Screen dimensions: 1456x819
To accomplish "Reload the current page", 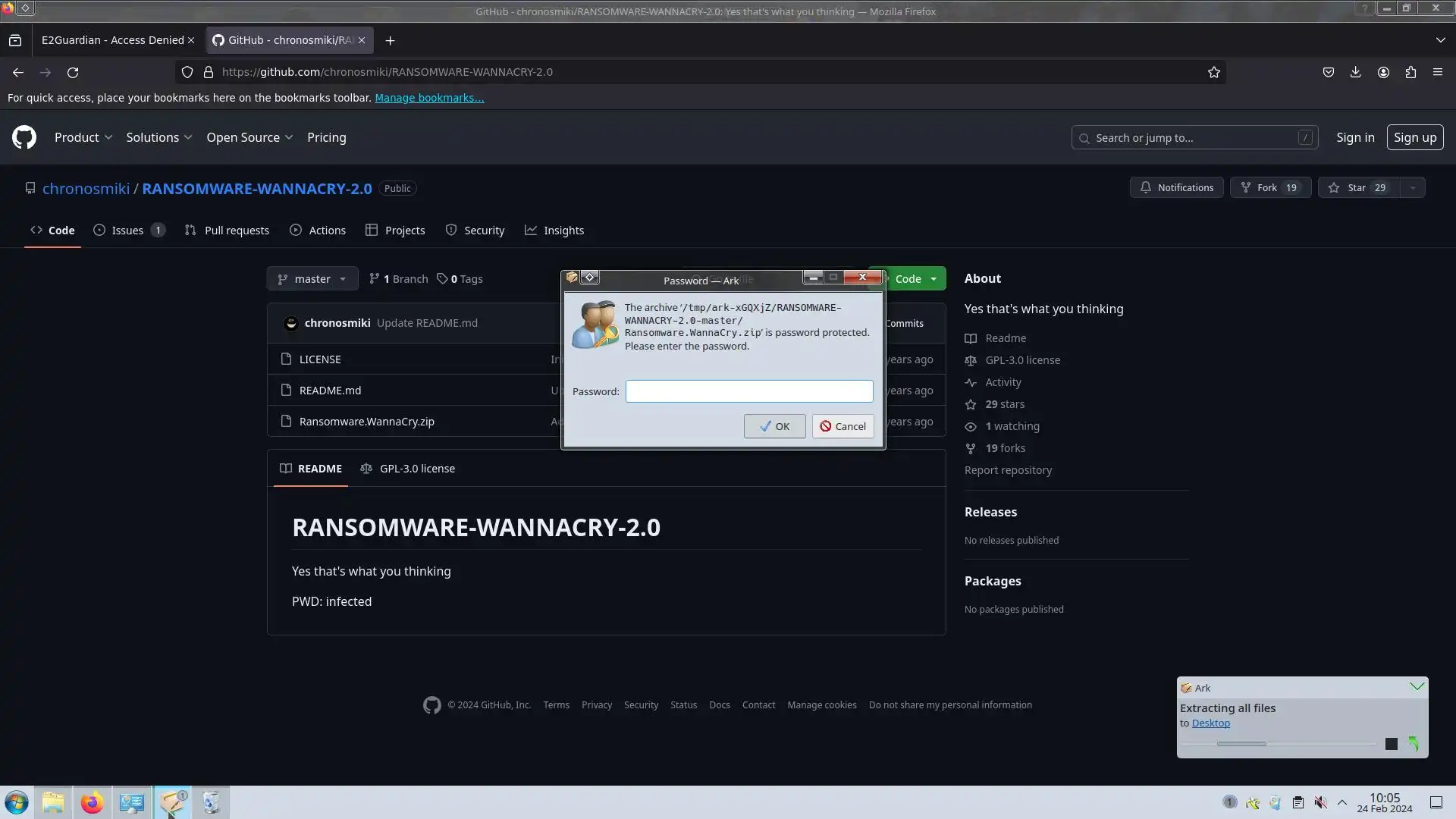I will coord(73,72).
